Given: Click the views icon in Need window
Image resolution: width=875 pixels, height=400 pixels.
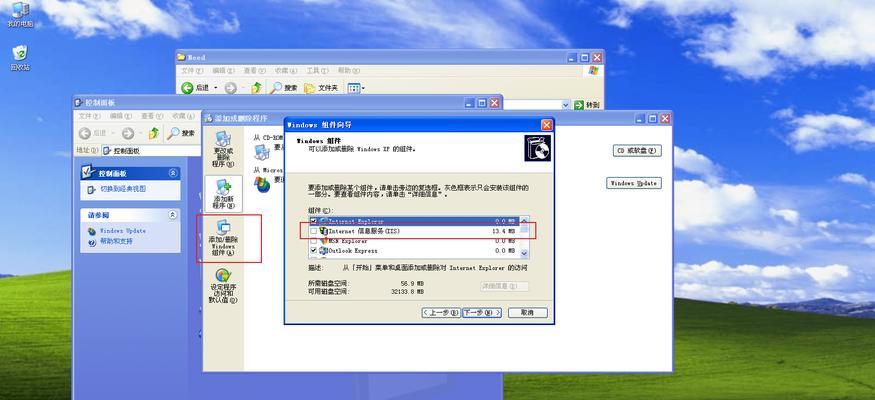Looking at the screenshot, I should click(353, 88).
